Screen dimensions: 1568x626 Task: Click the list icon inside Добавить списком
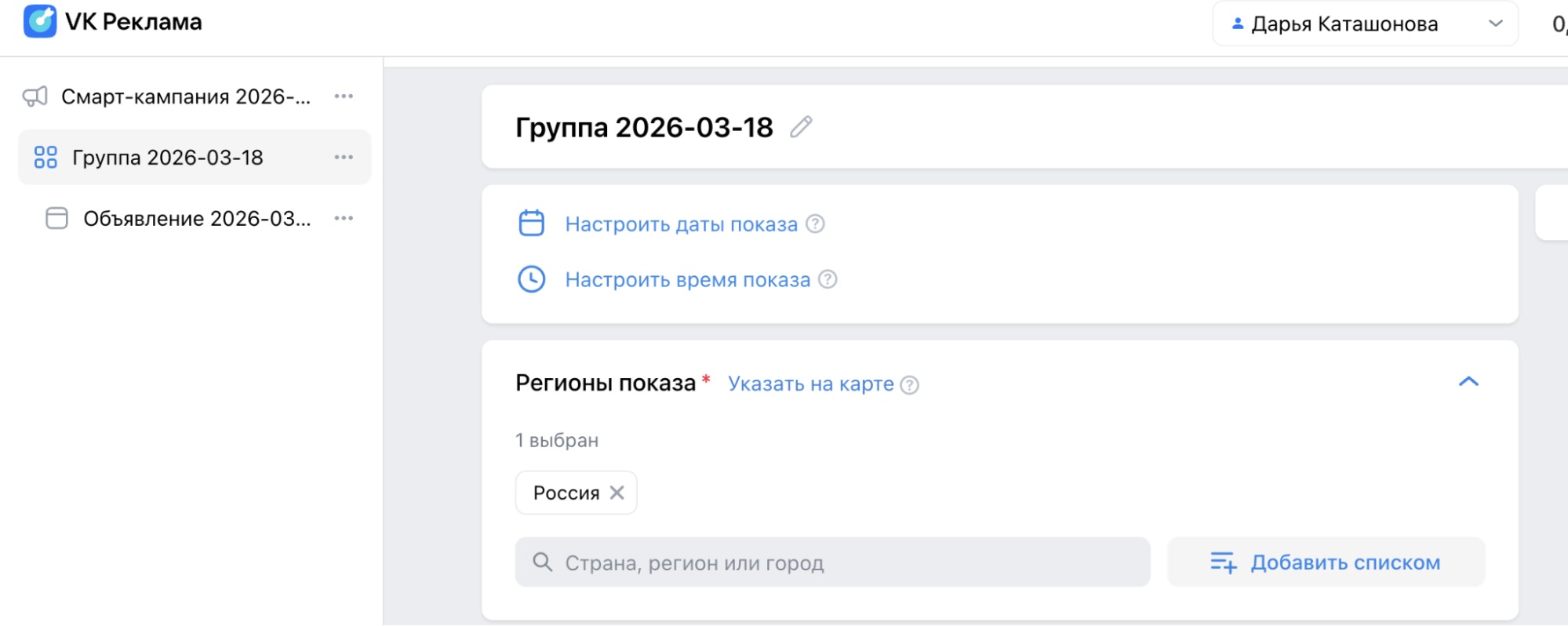click(x=1224, y=562)
